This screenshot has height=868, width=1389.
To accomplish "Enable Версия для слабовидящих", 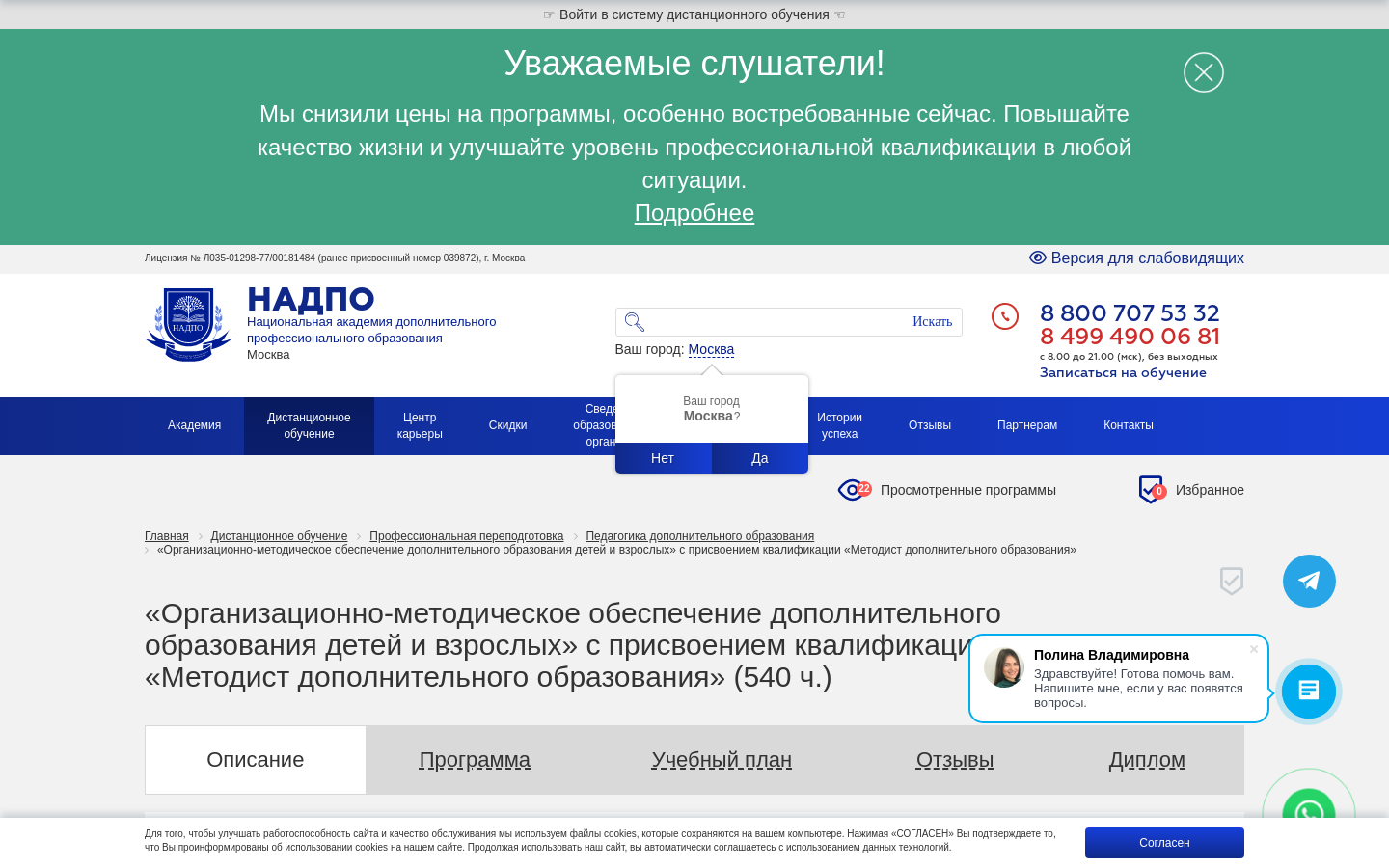I will point(1136,258).
